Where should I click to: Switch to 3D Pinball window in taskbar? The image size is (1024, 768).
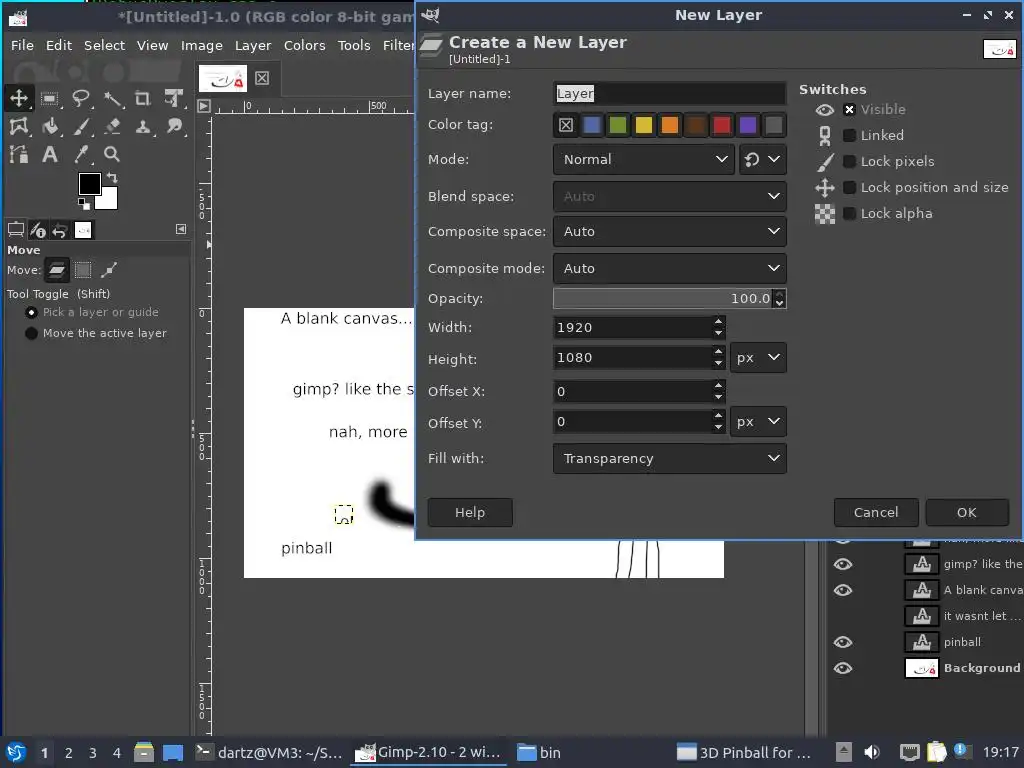pyautogui.click(x=744, y=752)
